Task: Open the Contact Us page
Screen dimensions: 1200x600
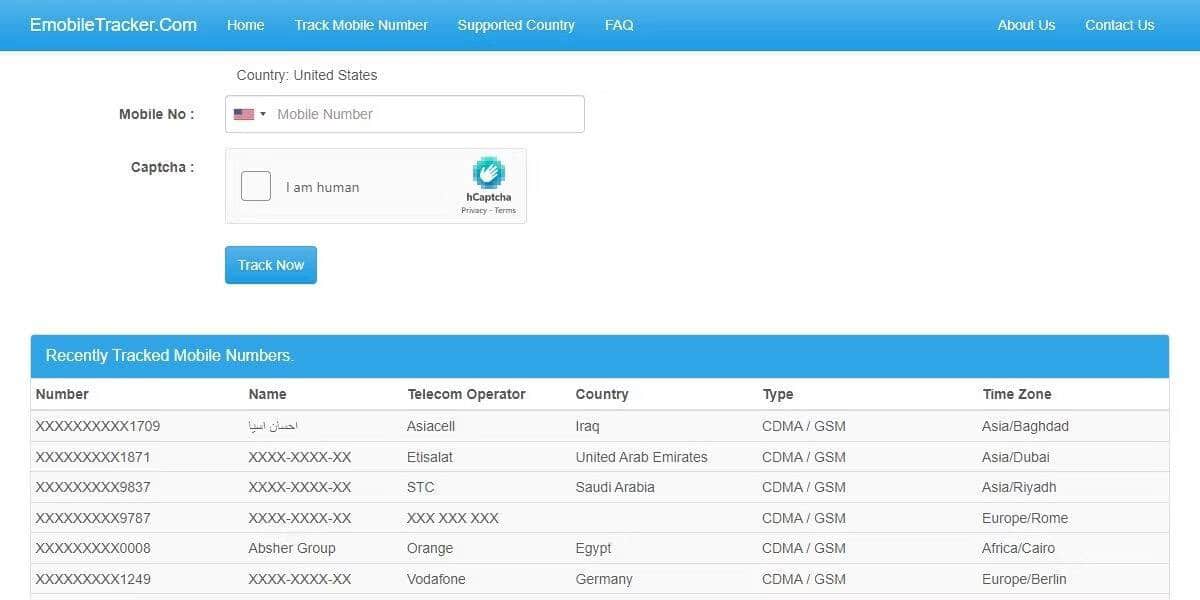Action: [x=1119, y=25]
